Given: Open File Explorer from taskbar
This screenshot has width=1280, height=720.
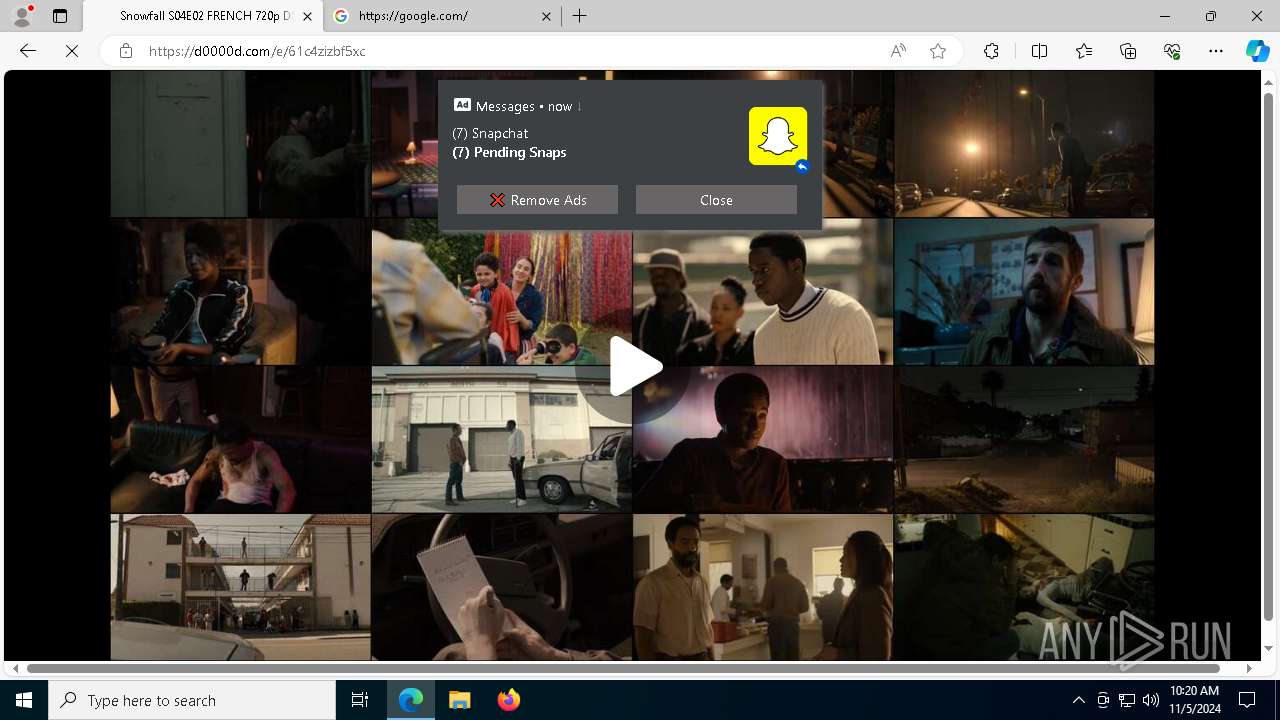Looking at the screenshot, I should tap(459, 700).
